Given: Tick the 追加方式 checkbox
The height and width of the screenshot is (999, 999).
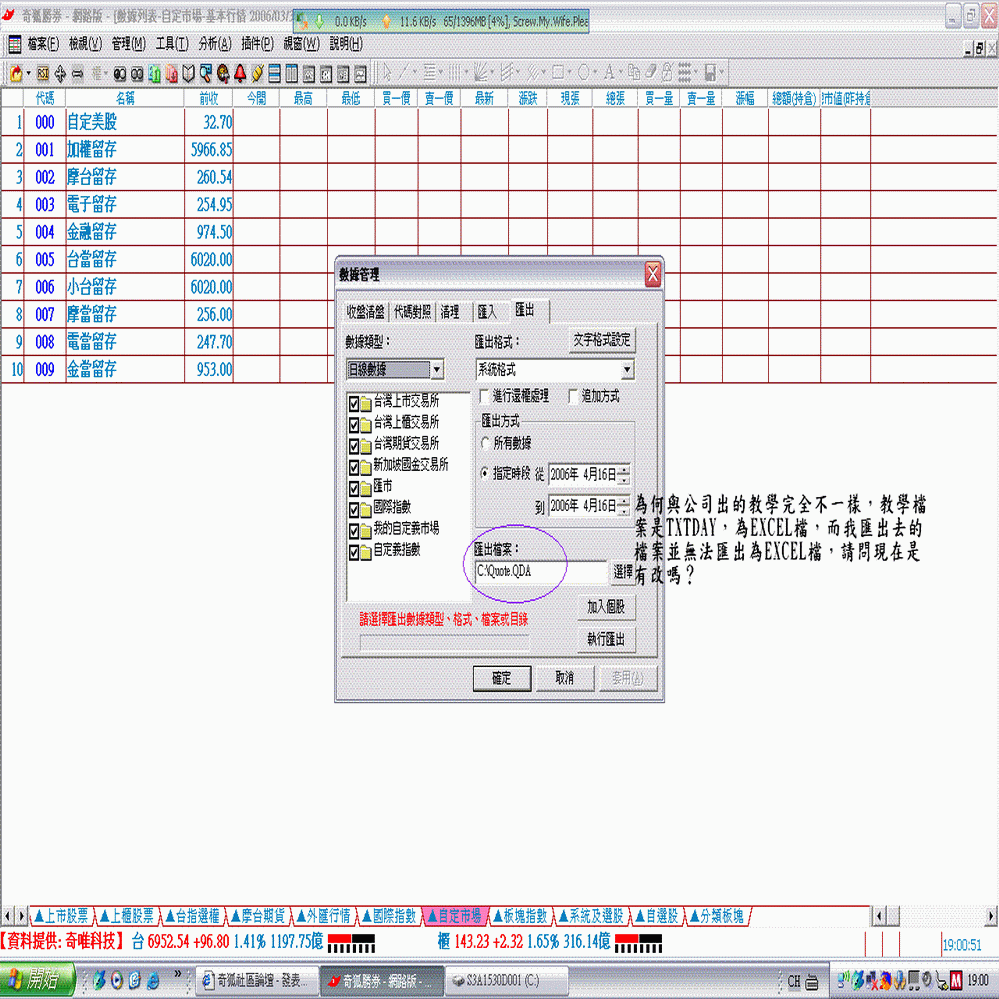Looking at the screenshot, I should (x=574, y=396).
